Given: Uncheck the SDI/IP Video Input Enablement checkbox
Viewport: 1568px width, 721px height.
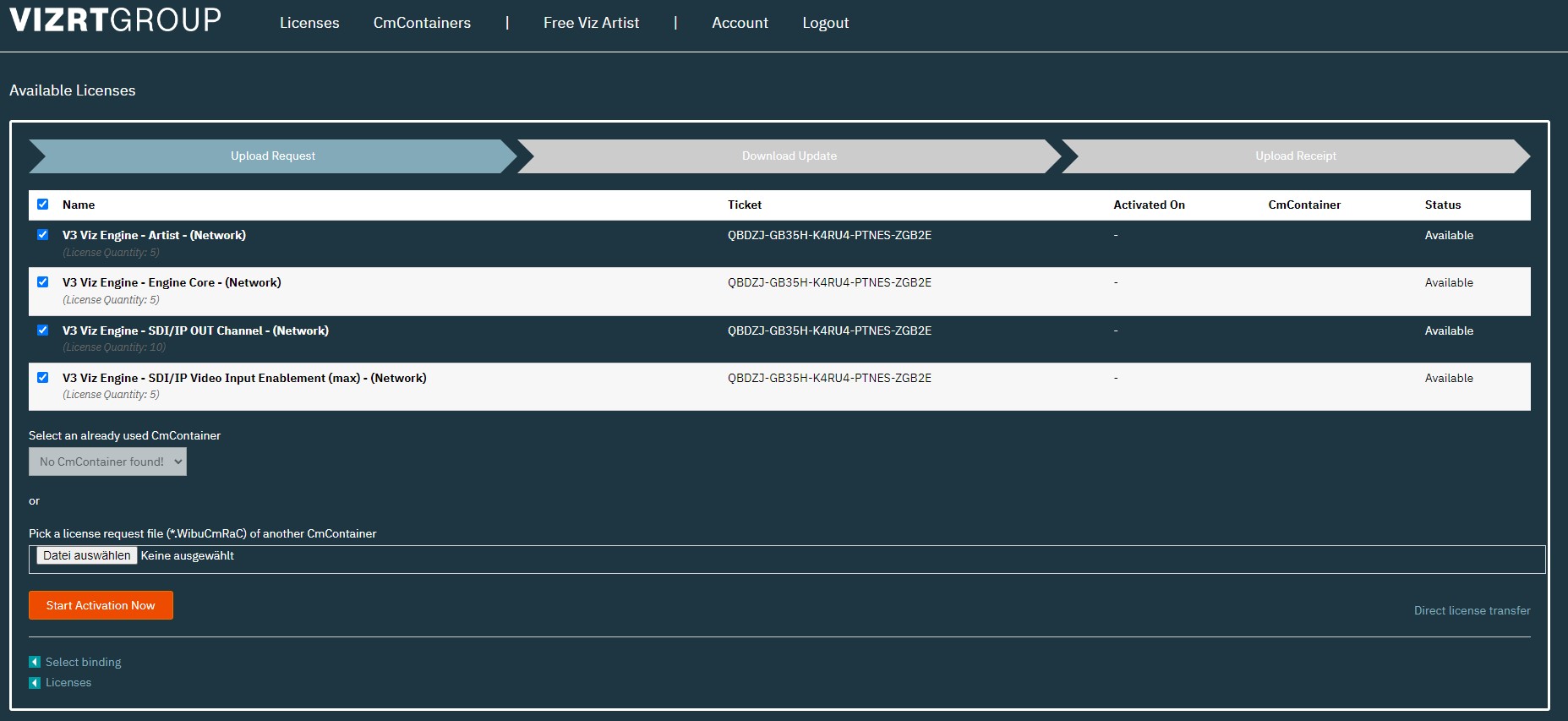Looking at the screenshot, I should tap(43, 377).
